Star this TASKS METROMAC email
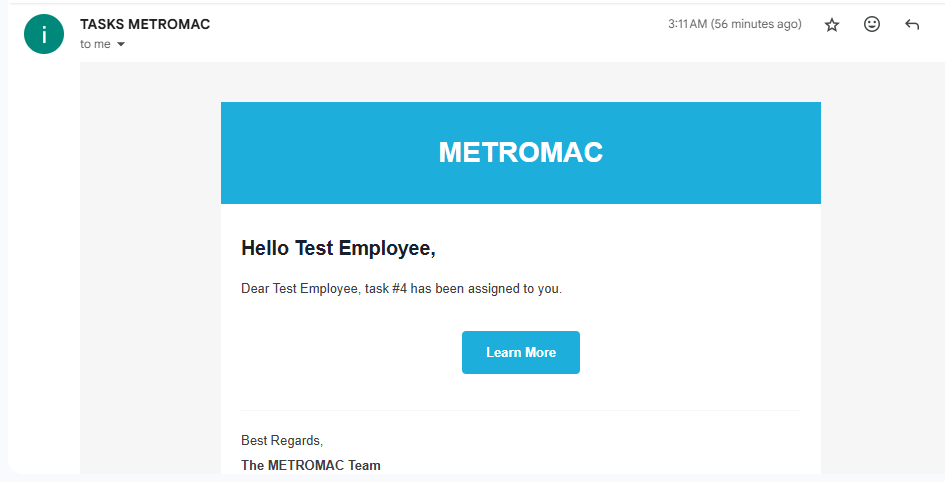 pyautogui.click(x=832, y=25)
